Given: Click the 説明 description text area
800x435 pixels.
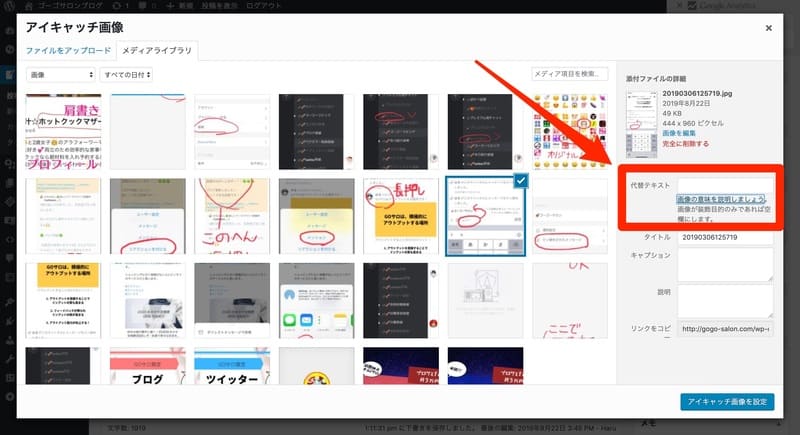Looking at the screenshot, I should coord(724,303).
